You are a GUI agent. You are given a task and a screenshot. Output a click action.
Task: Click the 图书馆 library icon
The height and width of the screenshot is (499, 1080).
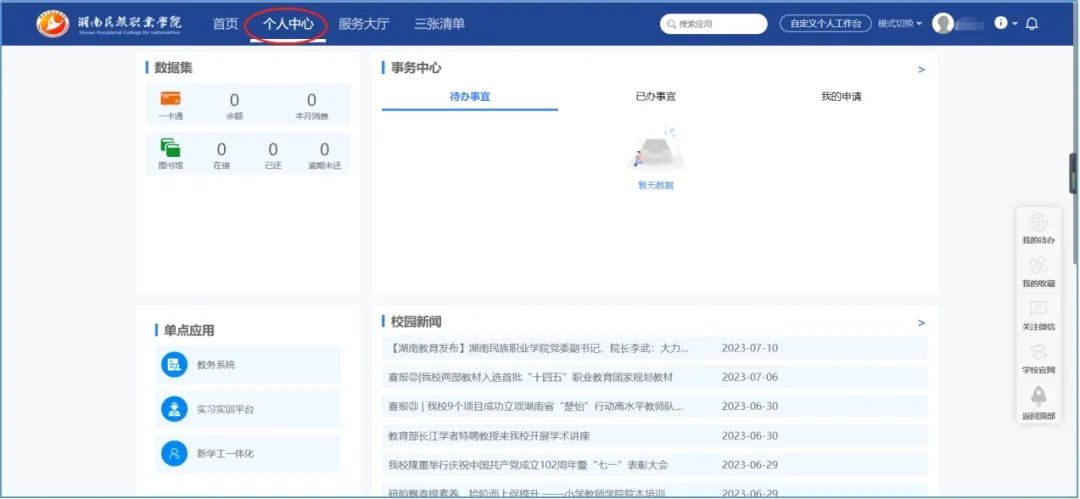tap(170, 148)
